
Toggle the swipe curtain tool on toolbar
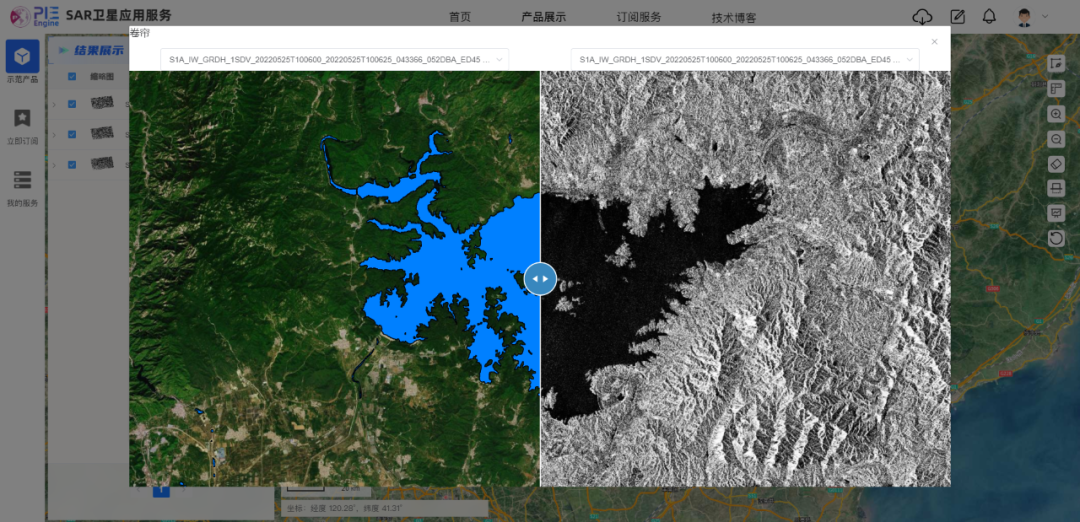coord(1056,188)
